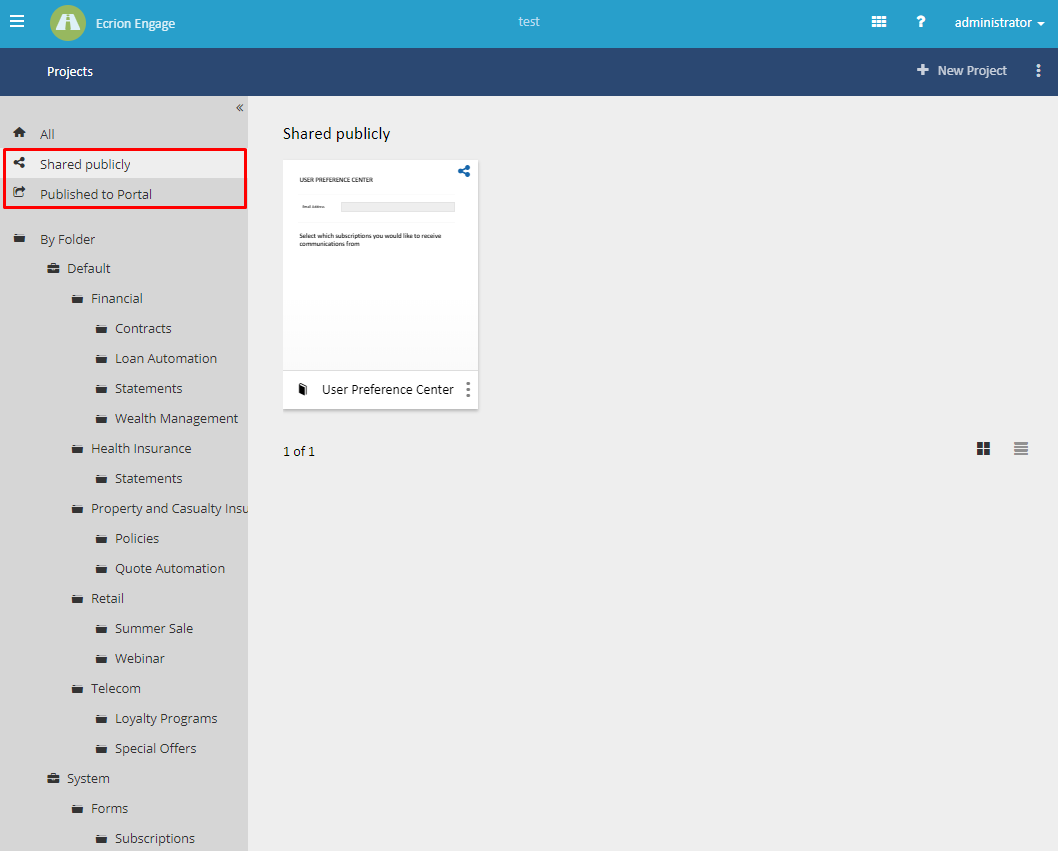Click the User Preference Center thumbnail preview
Screen dimensions: 1058x851
click(x=380, y=270)
